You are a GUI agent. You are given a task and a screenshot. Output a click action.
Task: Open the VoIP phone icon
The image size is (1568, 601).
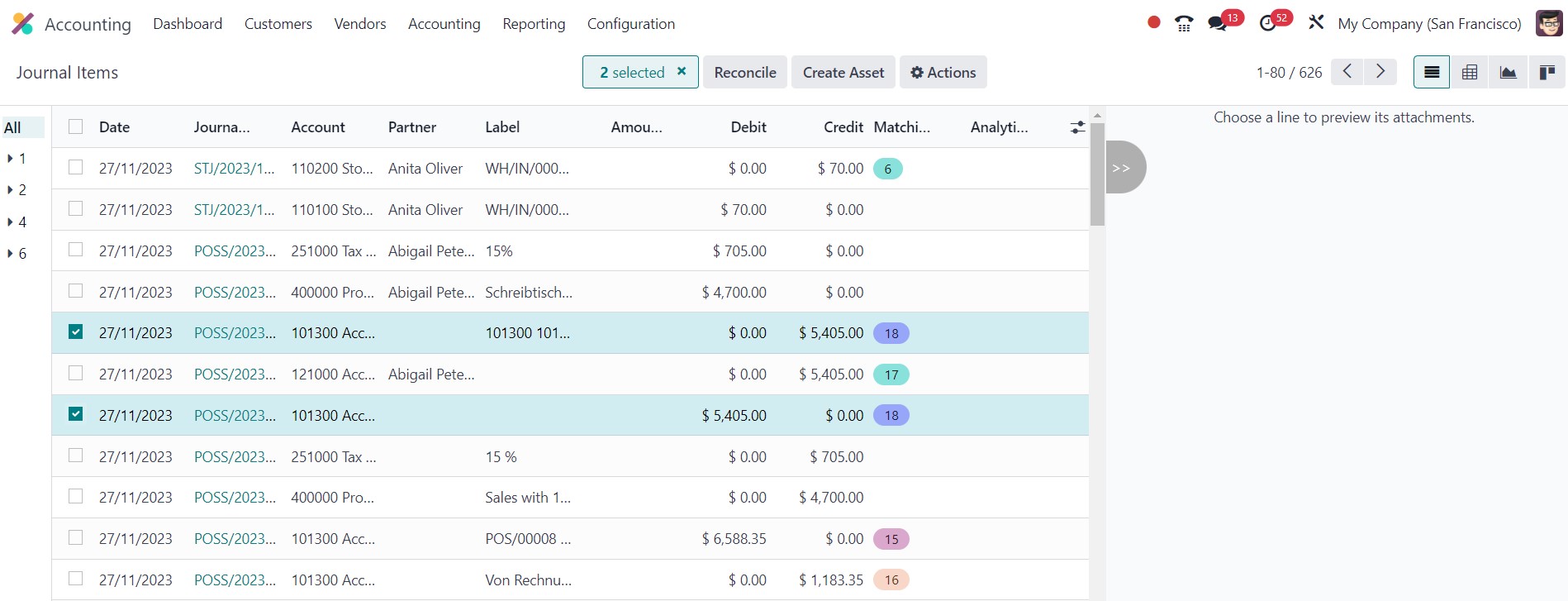click(x=1184, y=24)
